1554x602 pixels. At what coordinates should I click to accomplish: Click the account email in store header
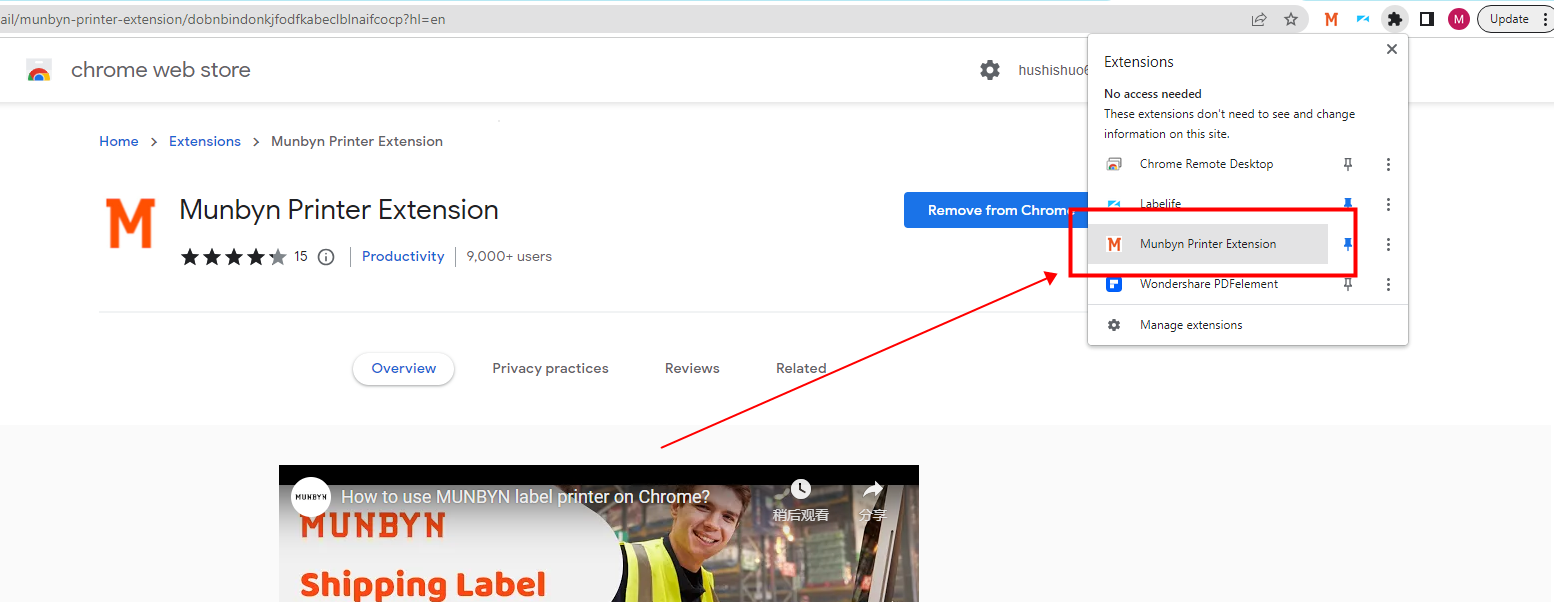(x=1052, y=70)
